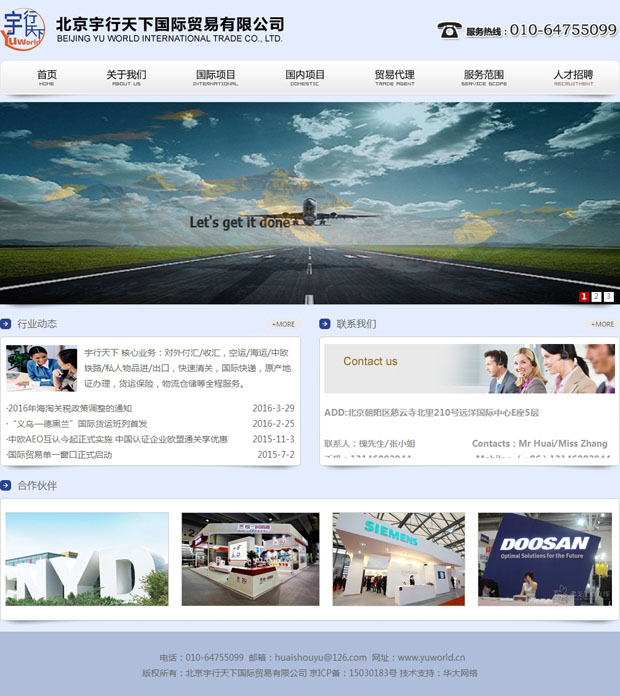Click the NYD partner thumbnail
This screenshot has height=696, width=620.
click(87, 558)
